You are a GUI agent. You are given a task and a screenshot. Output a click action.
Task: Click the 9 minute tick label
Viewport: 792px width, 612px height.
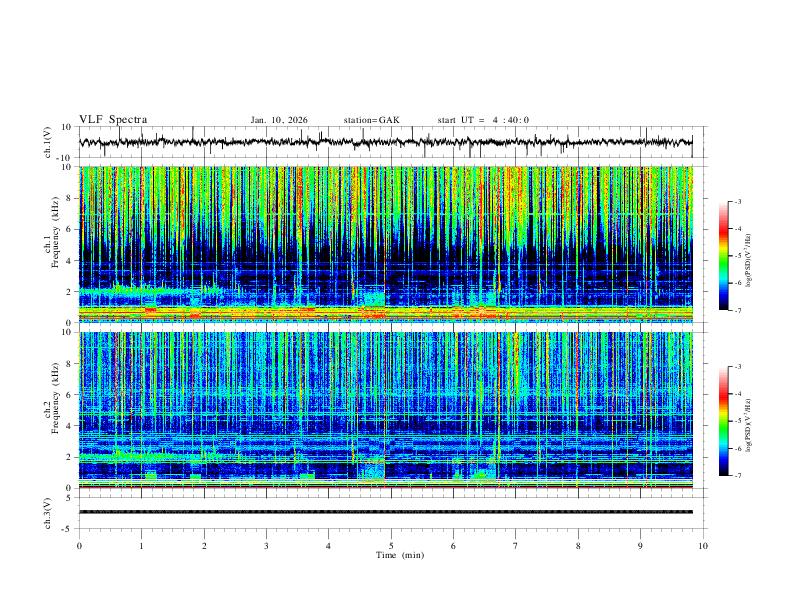click(x=640, y=546)
